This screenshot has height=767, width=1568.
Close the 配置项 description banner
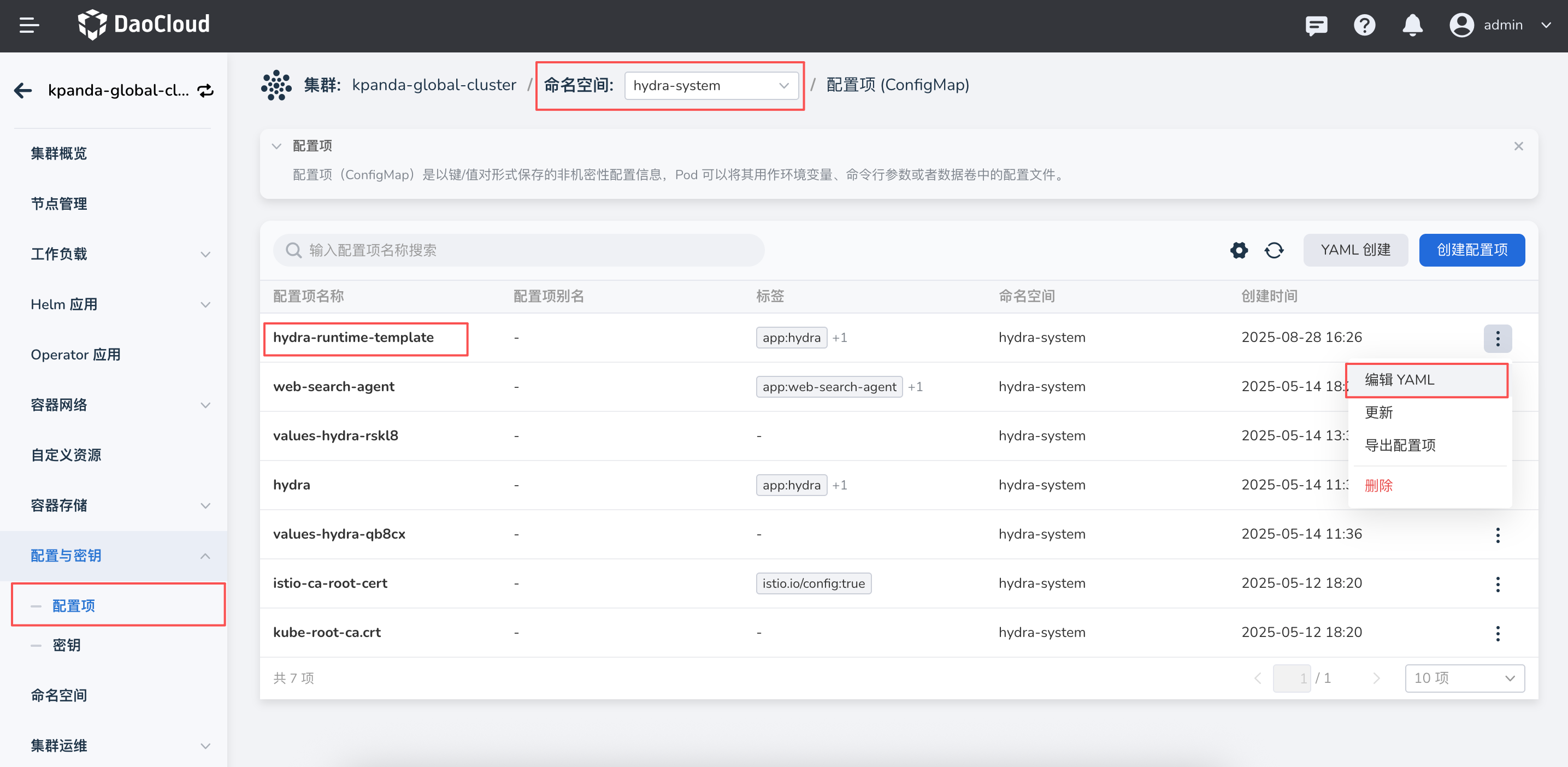click(1518, 146)
